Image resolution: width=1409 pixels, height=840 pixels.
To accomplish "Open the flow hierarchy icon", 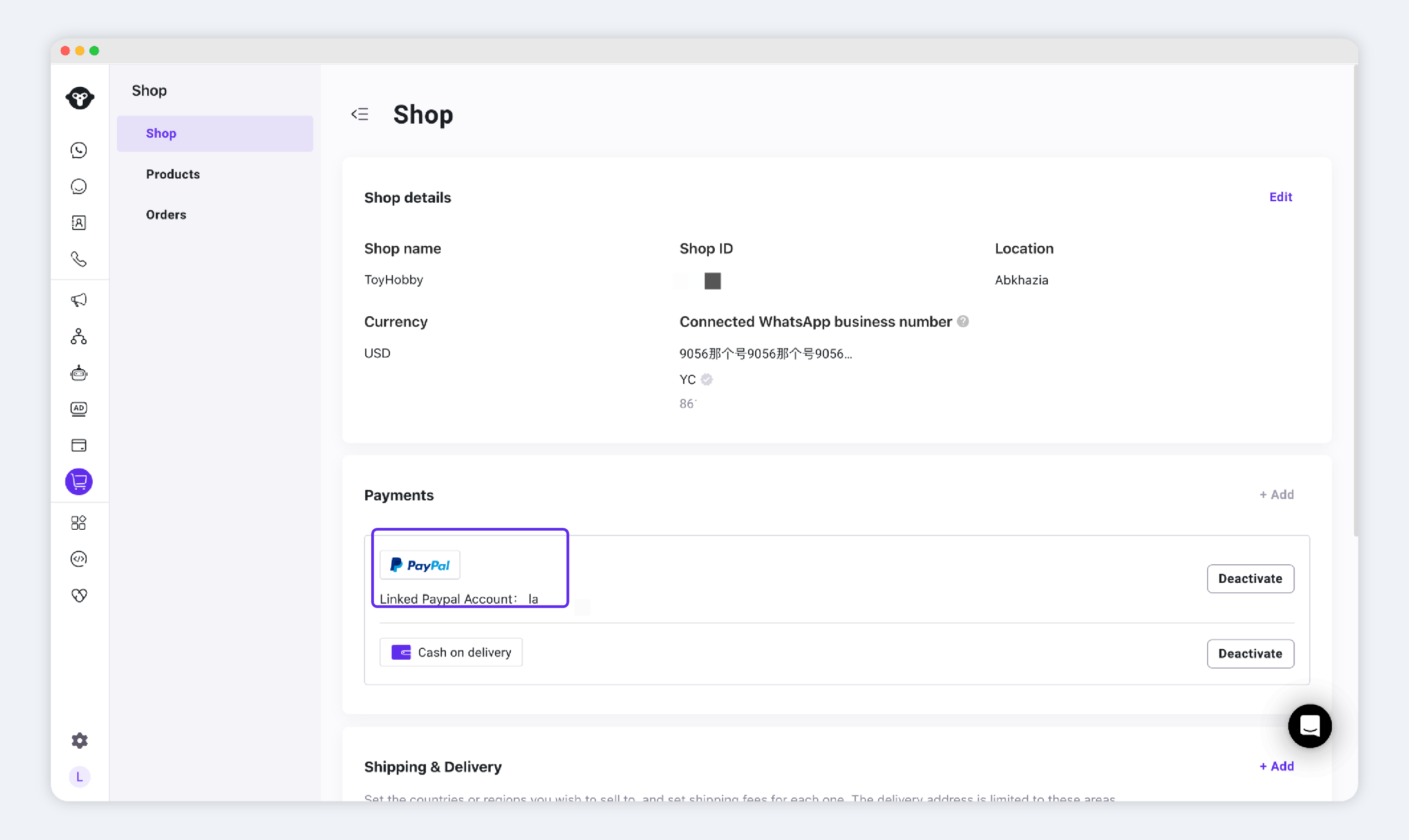I will (79, 336).
